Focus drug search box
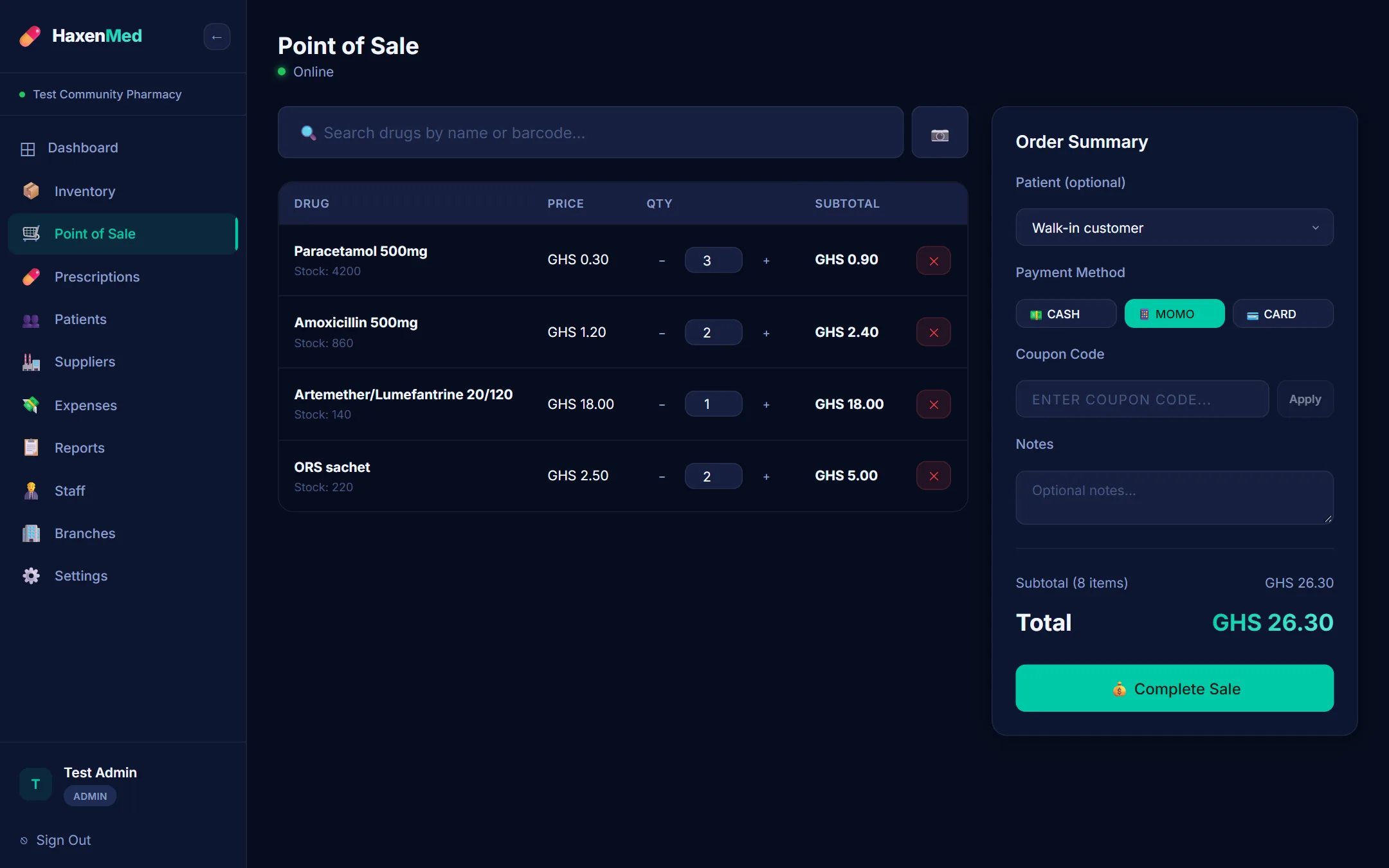 point(590,132)
